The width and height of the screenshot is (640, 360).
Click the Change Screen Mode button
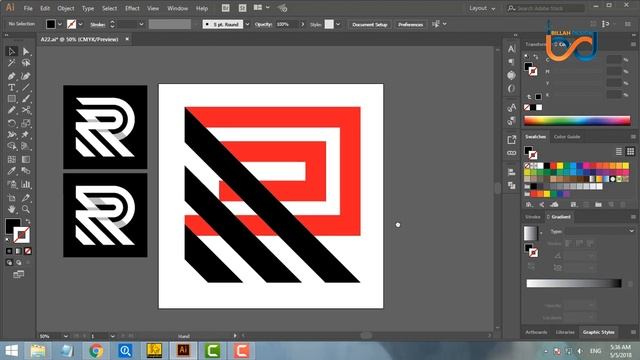18,274
